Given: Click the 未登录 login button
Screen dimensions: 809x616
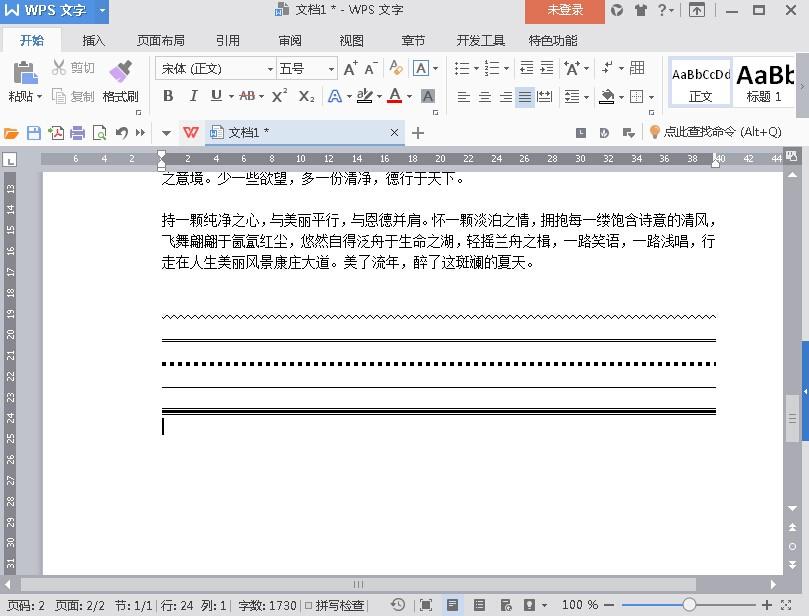Looking at the screenshot, I should pos(564,10).
